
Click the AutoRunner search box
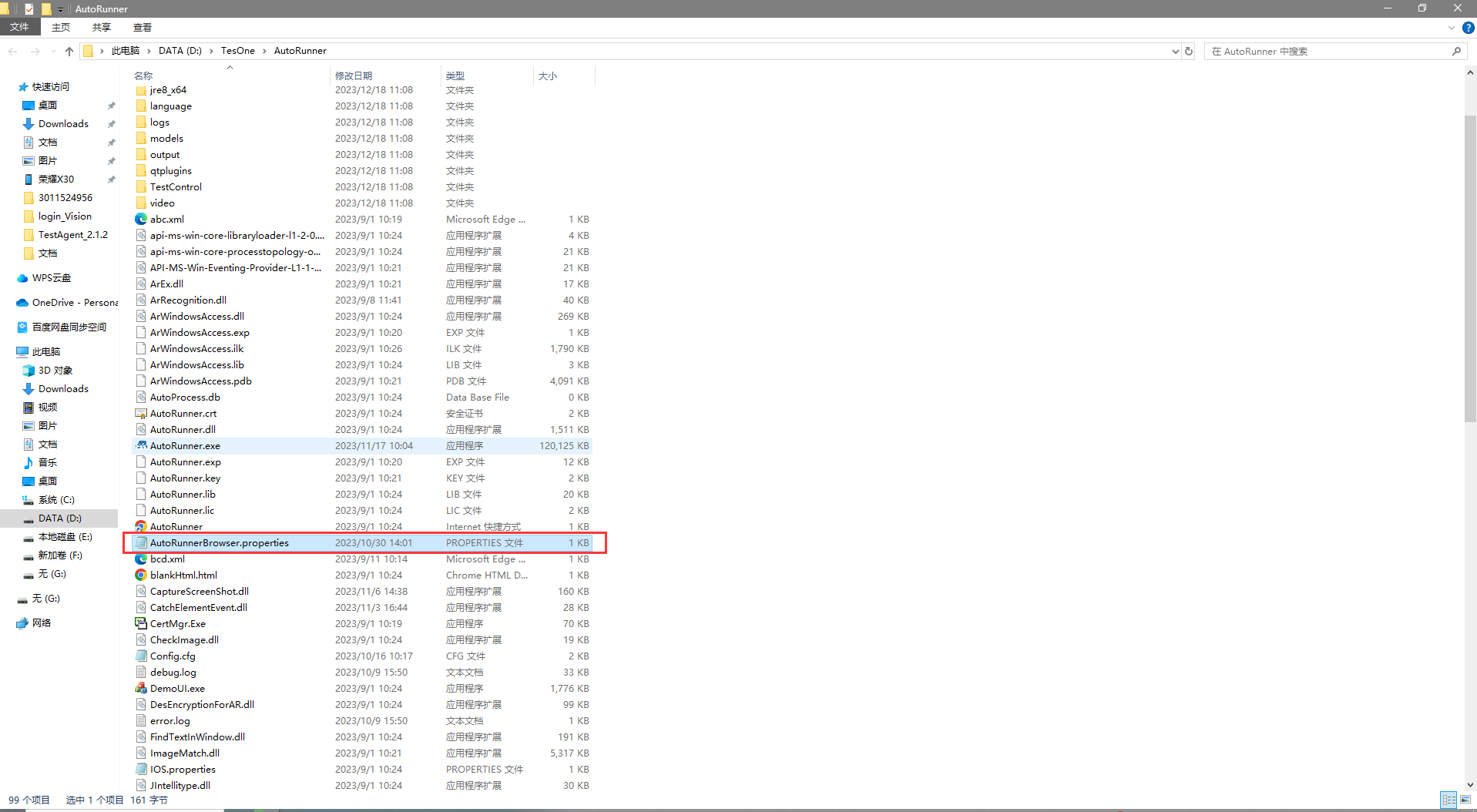1328,52
